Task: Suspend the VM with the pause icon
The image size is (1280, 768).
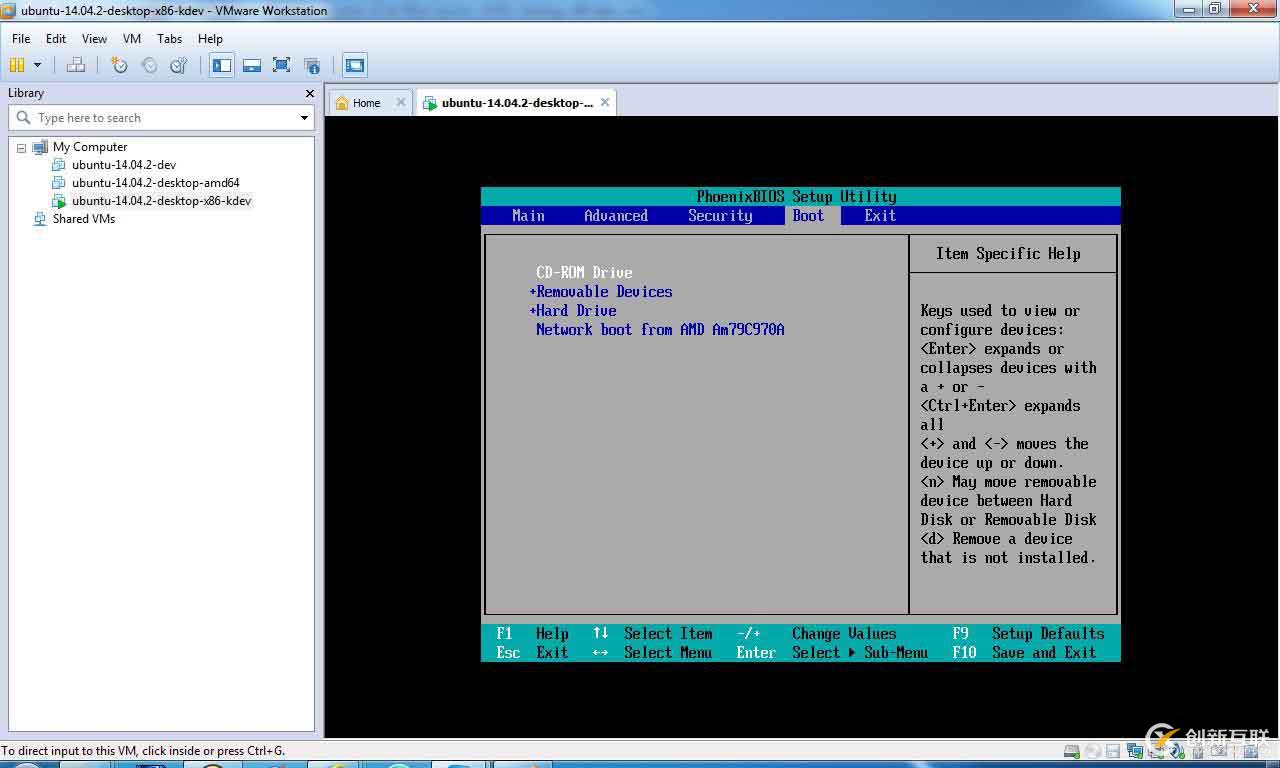Action: coord(17,65)
